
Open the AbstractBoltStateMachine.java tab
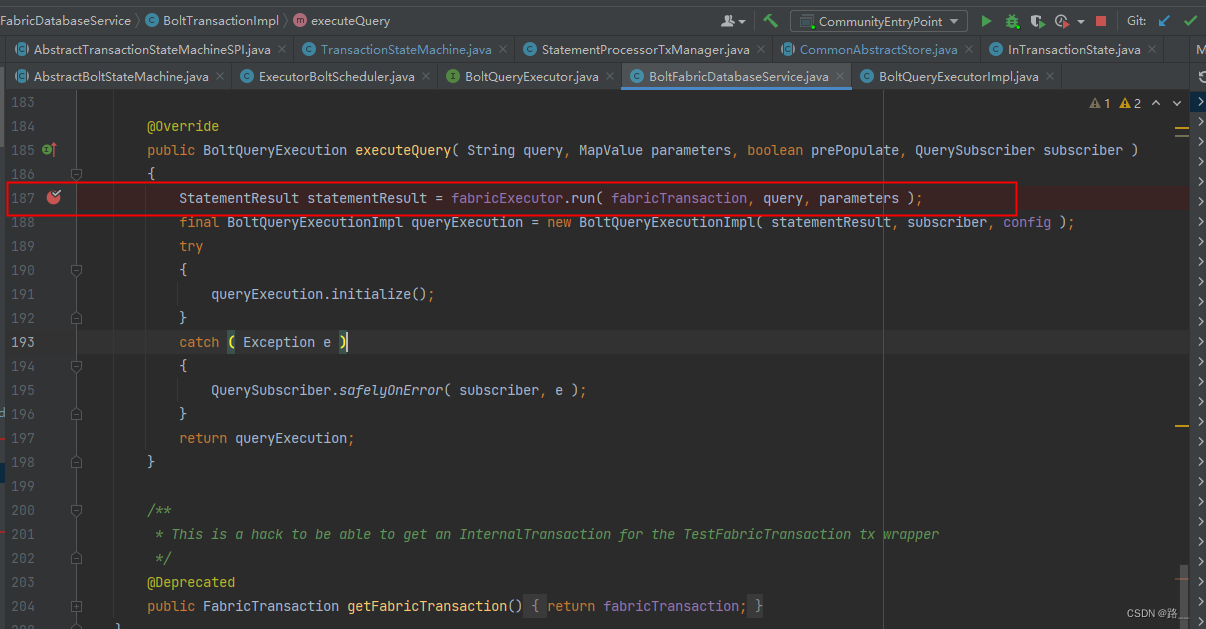pos(121,77)
